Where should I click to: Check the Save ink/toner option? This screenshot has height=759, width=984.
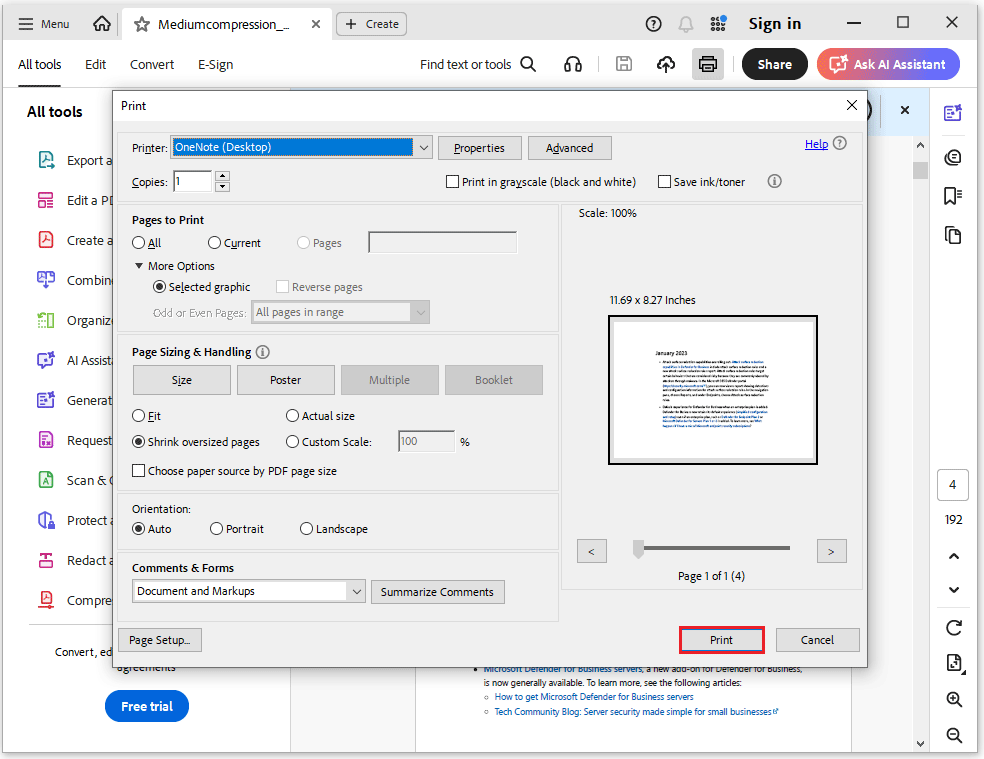pyautogui.click(x=663, y=181)
